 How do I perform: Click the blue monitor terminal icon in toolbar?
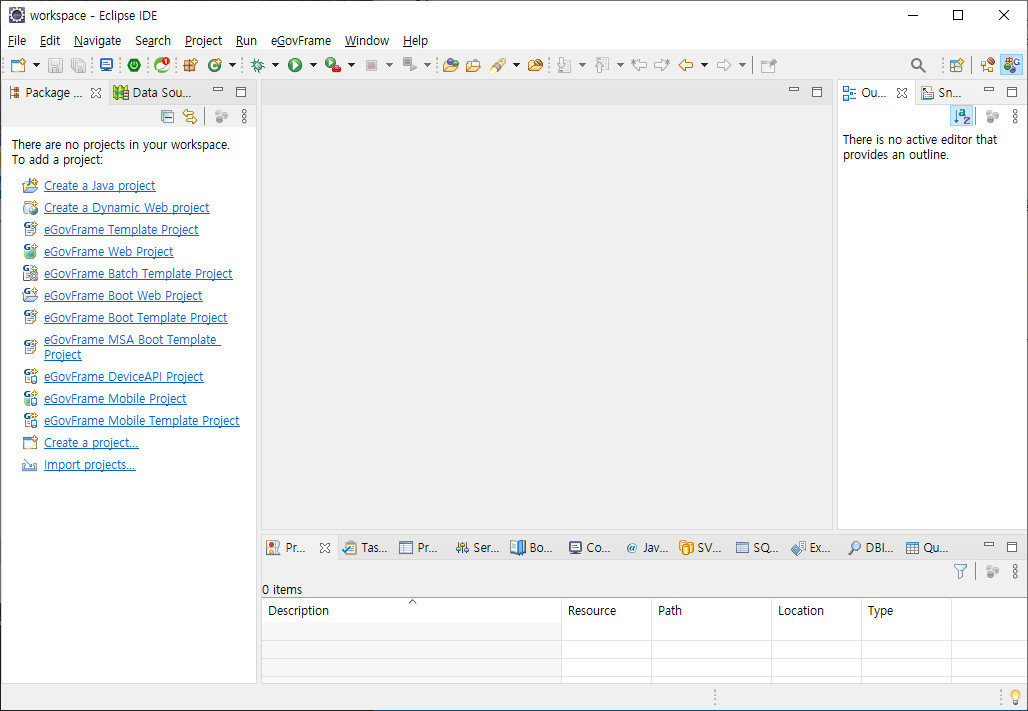click(x=106, y=65)
